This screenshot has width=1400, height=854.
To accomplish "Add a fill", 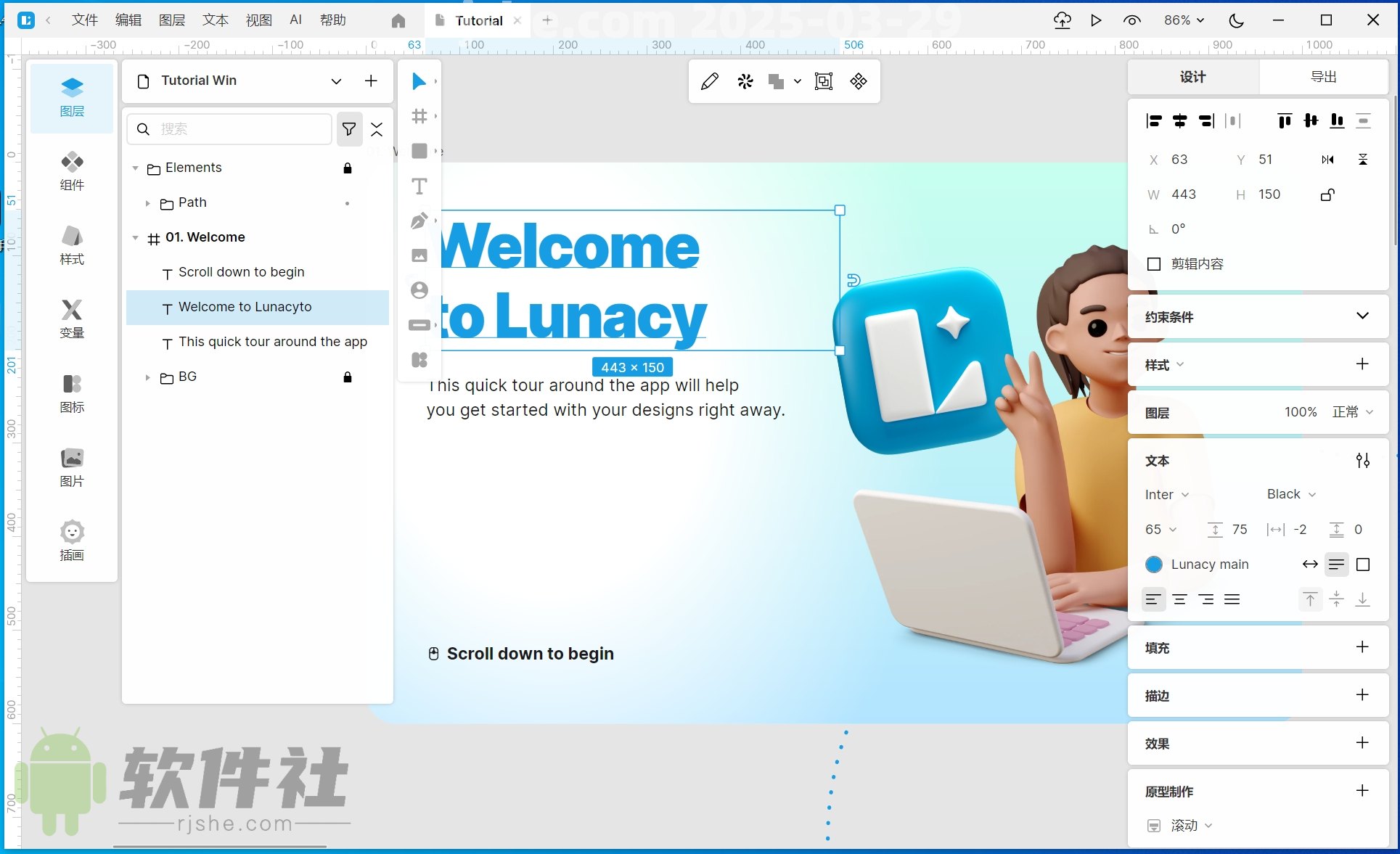I will (x=1362, y=647).
